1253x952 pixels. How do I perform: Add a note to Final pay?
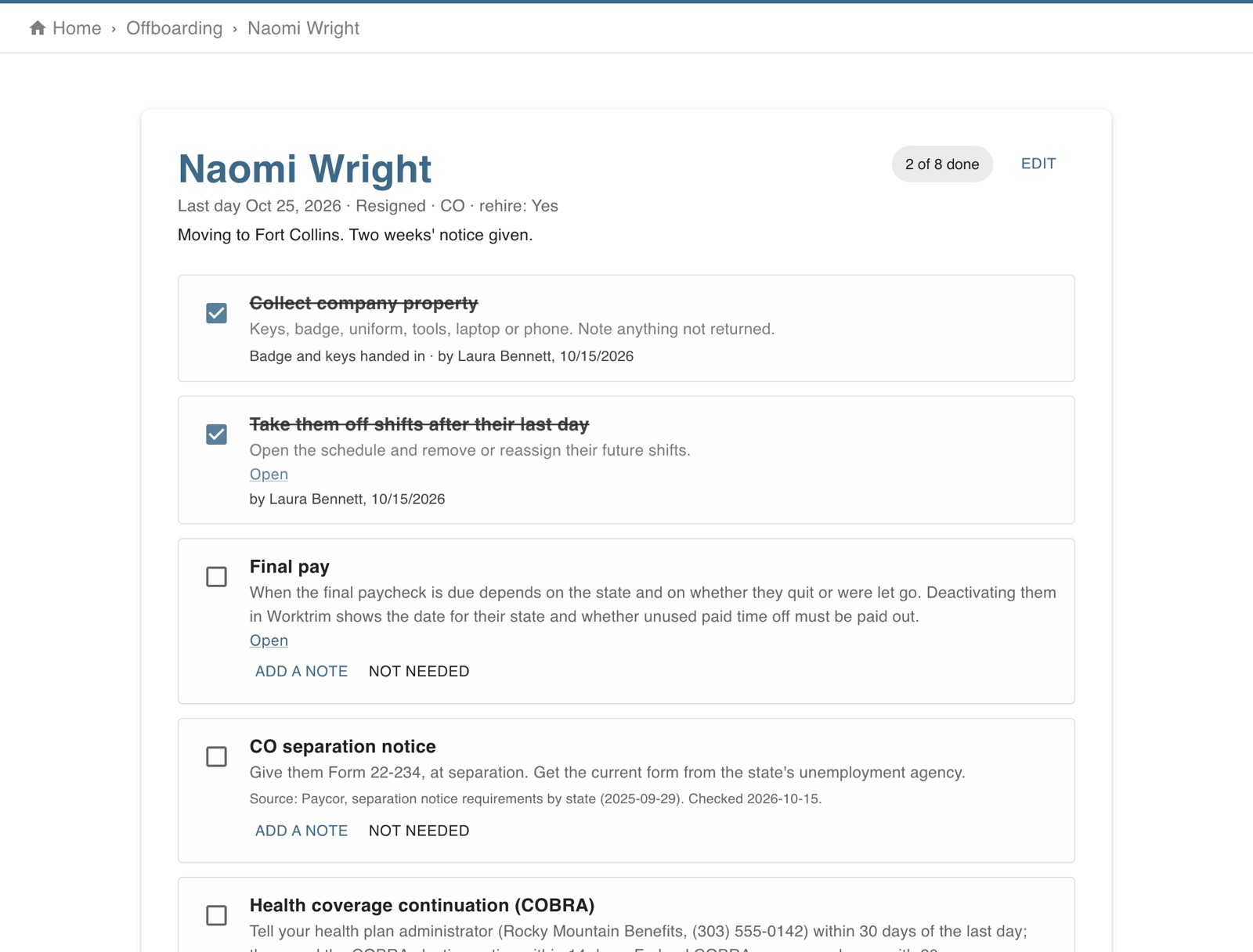coord(302,672)
